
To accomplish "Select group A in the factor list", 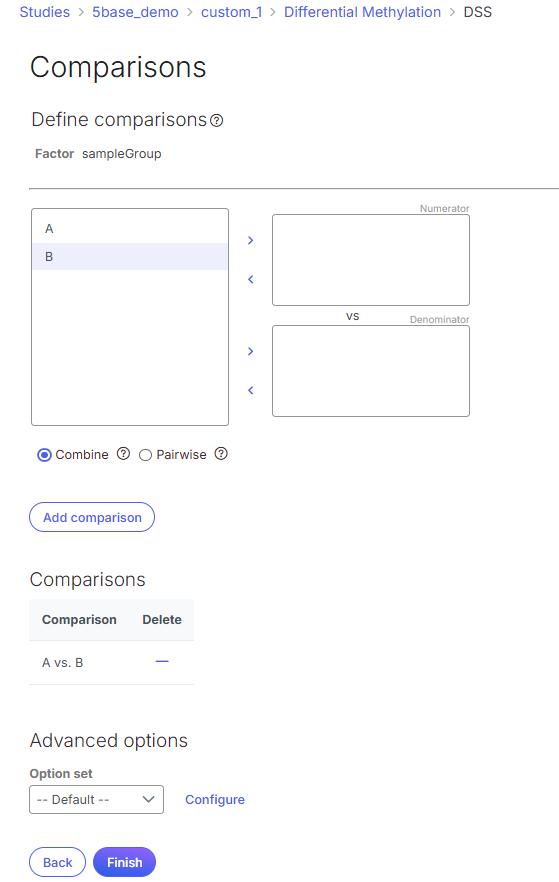I will pos(130,229).
